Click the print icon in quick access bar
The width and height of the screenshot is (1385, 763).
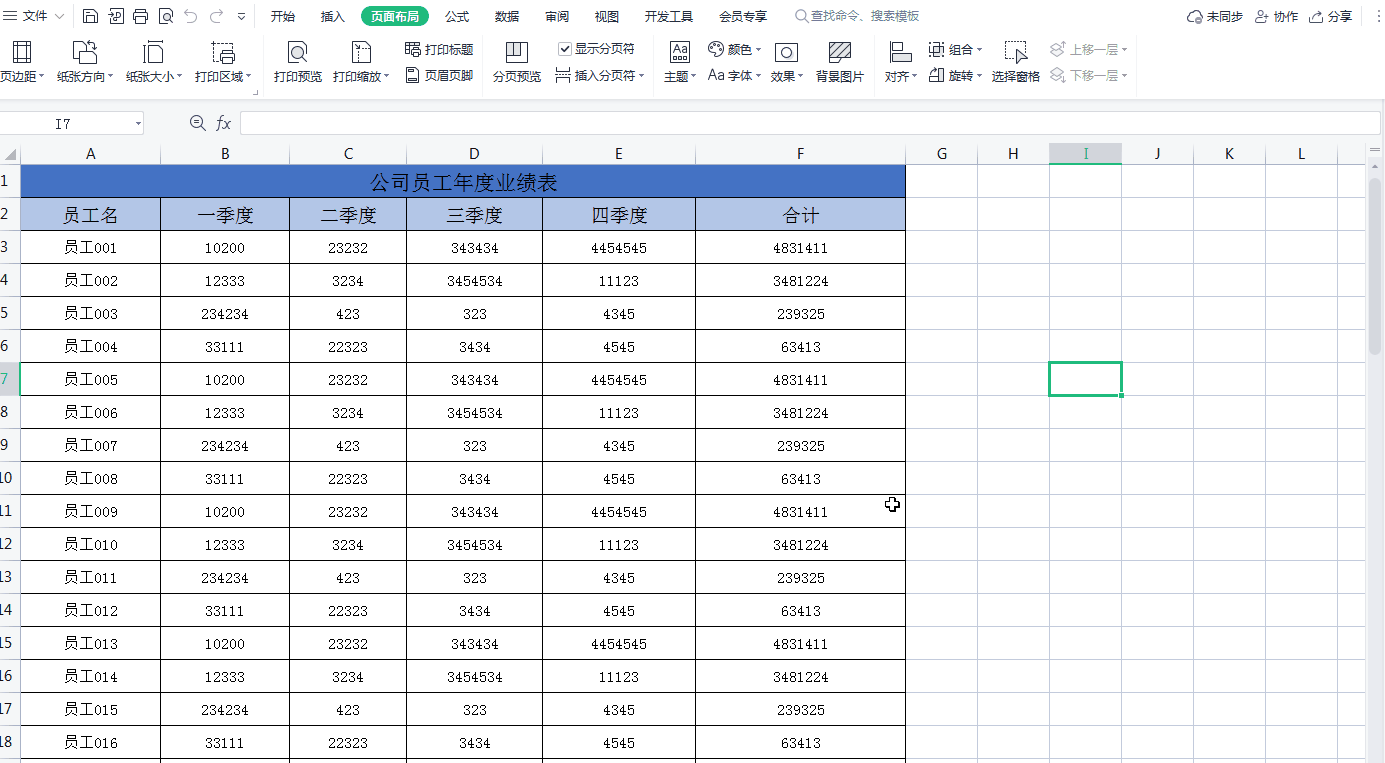(x=140, y=16)
